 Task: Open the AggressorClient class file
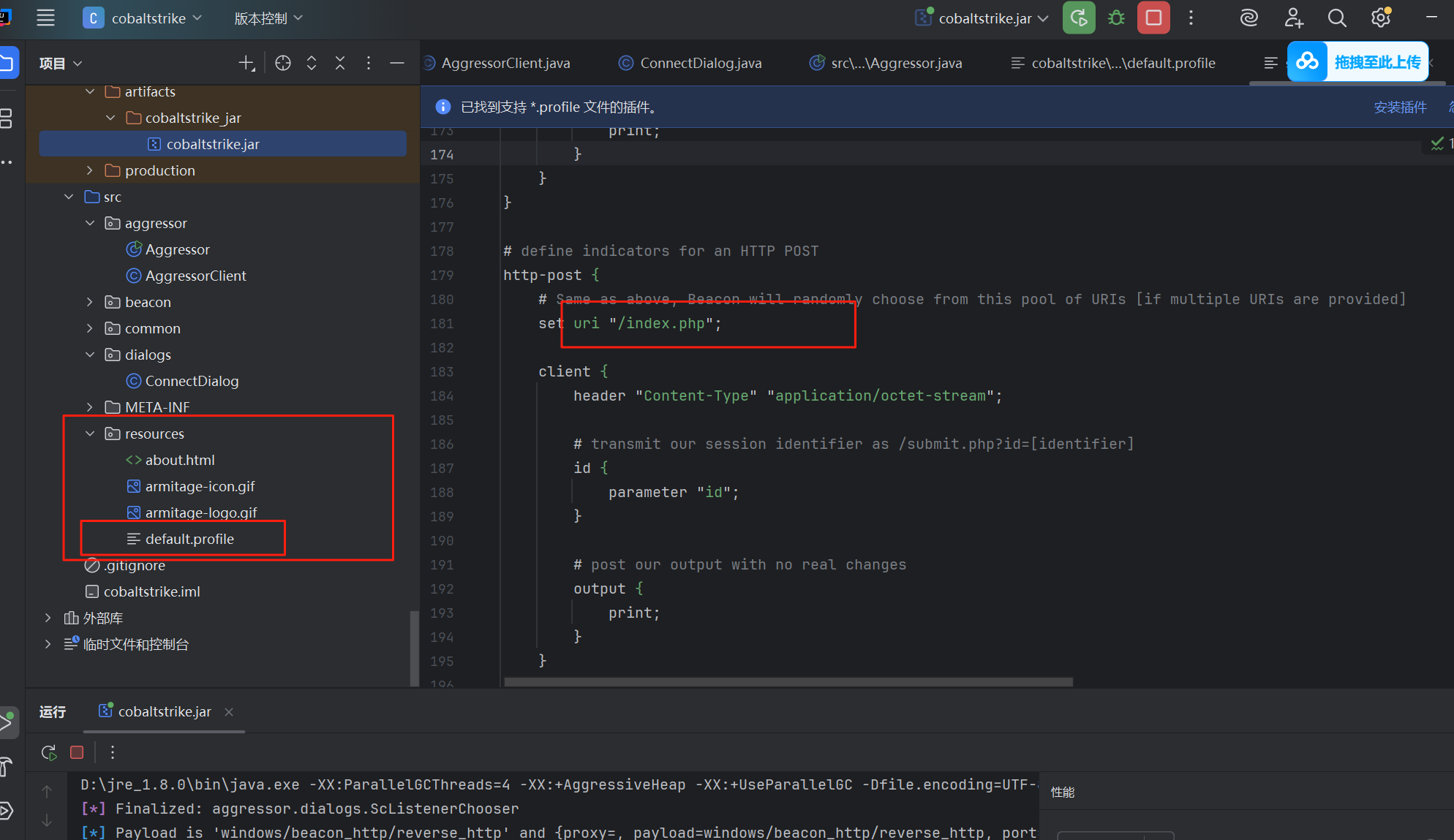[x=195, y=276]
